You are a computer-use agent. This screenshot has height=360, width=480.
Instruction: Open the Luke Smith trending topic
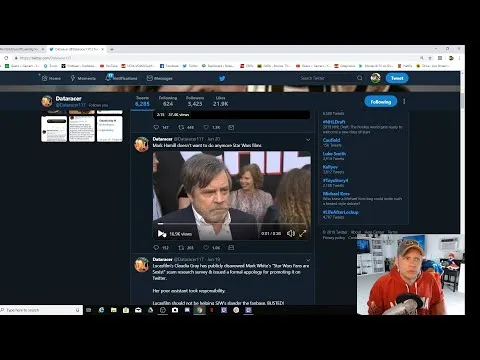[334, 154]
